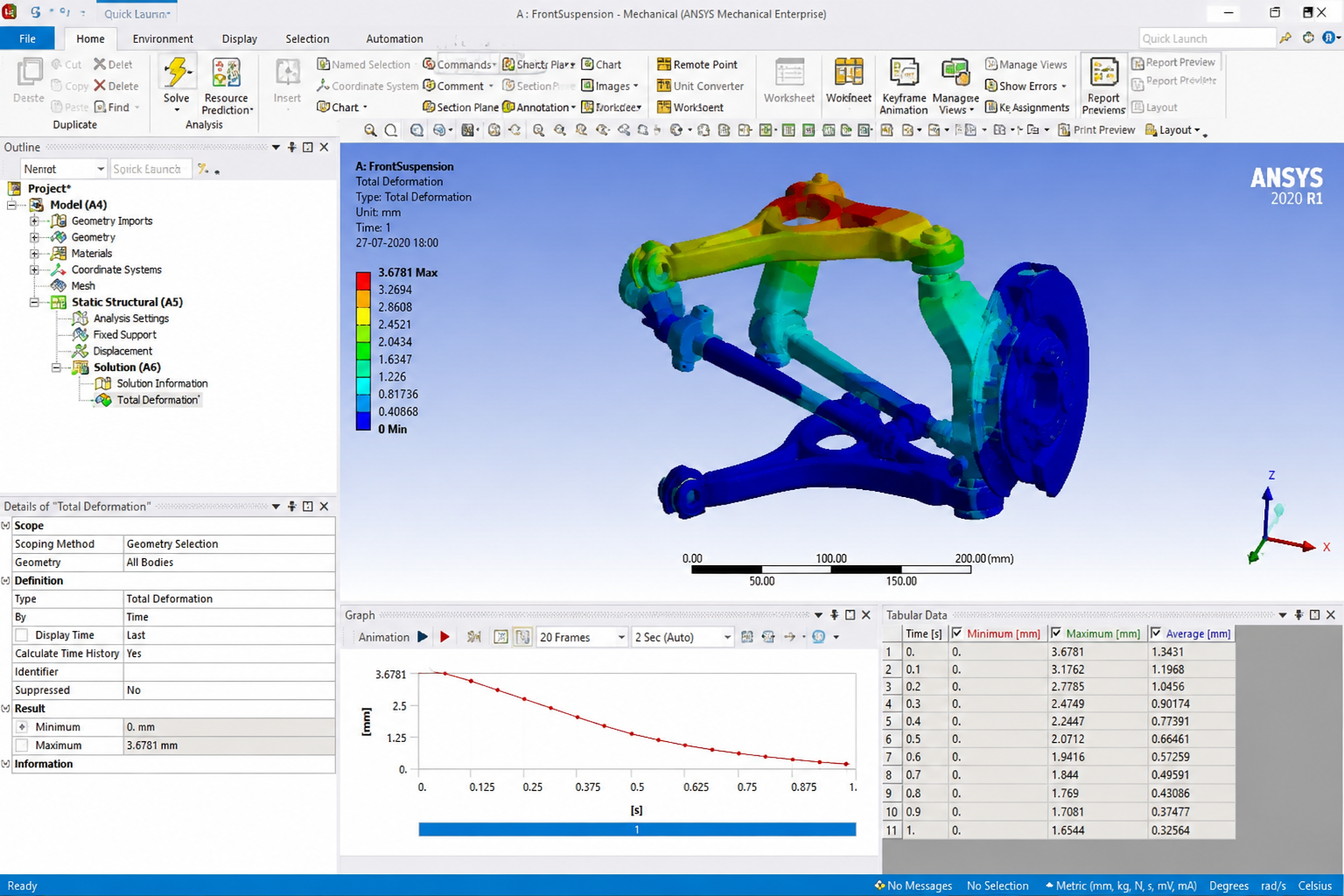Add a Named Selection from the ribbon
The image size is (1344, 896).
363,65
